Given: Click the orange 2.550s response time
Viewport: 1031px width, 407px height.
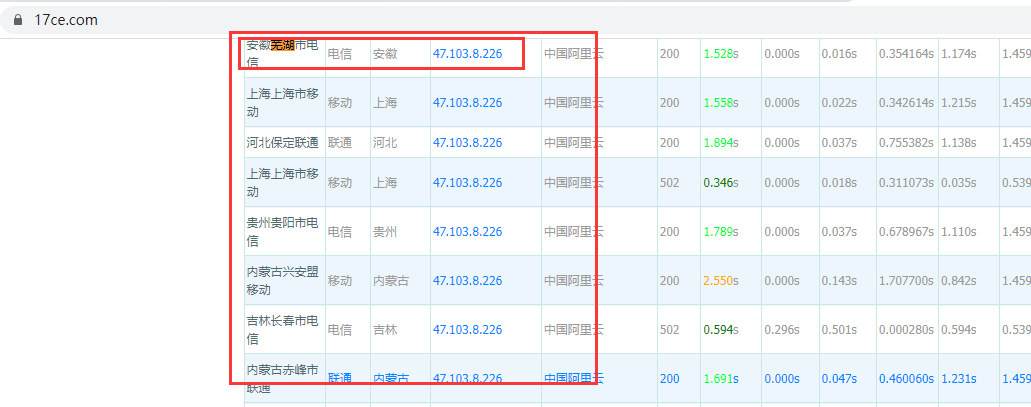Looking at the screenshot, I should coord(720,281).
